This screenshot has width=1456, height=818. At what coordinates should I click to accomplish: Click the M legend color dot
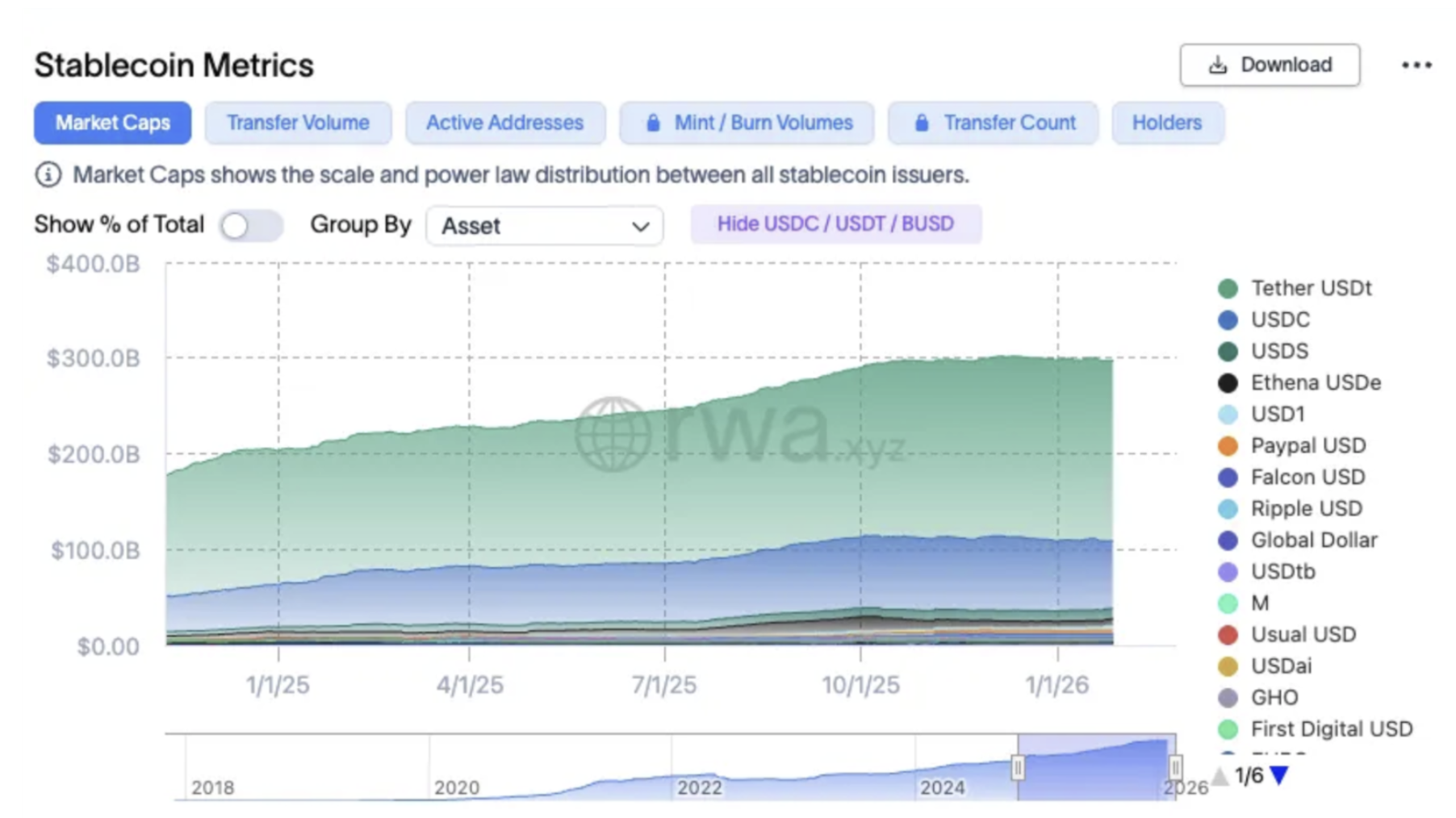click(1228, 603)
